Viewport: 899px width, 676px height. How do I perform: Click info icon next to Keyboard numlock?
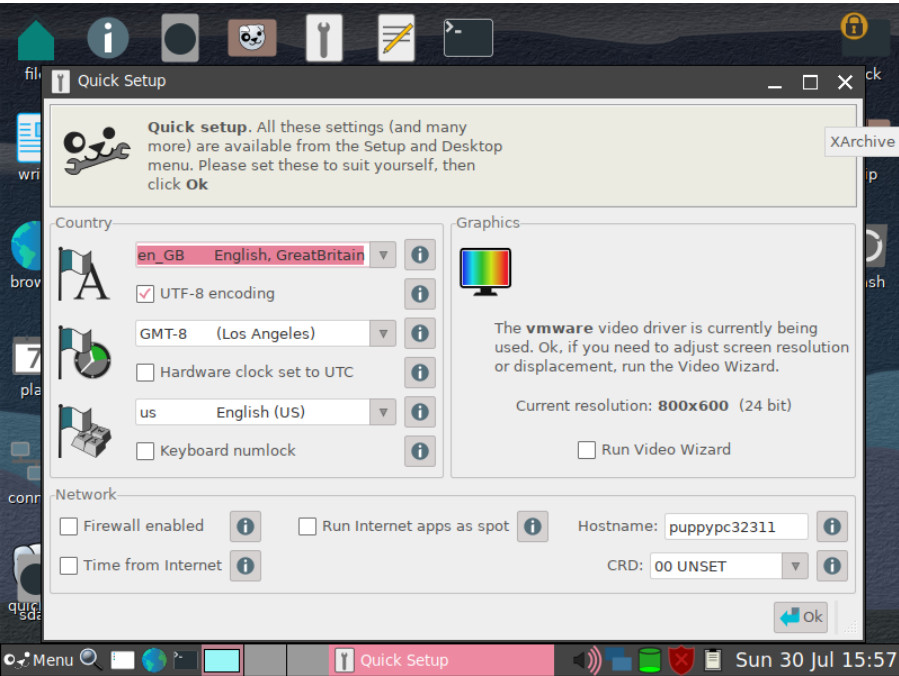click(x=420, y=451)
